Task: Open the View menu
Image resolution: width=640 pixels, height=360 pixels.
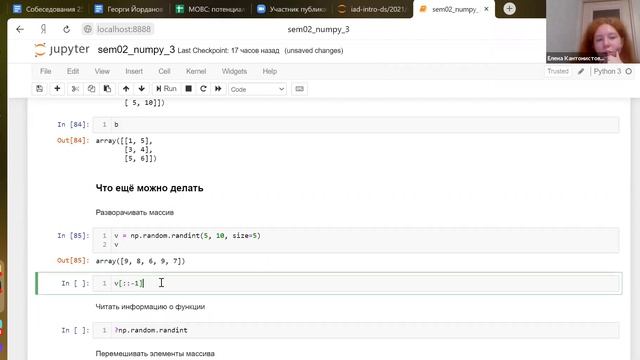Action: (102, 71)
